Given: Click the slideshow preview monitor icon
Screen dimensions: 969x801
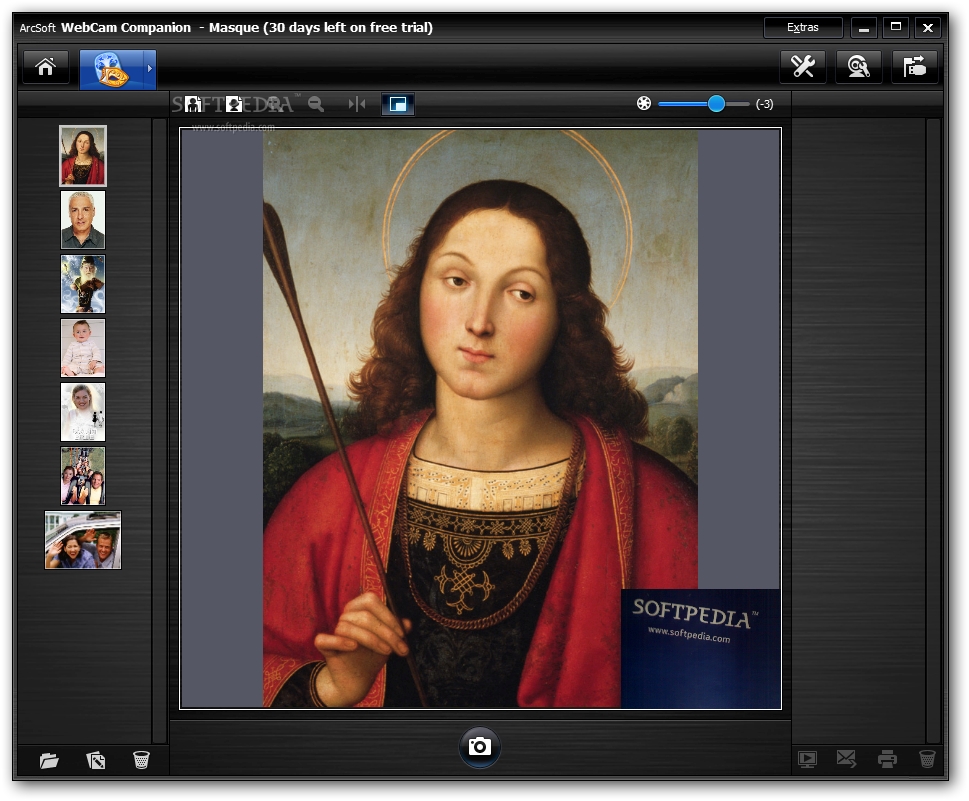Looking at the screenshot, I should point(807,759).
